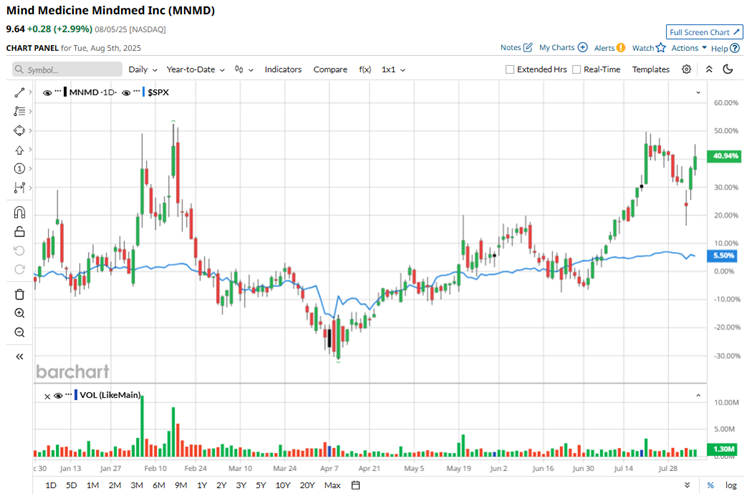Toggle magnet snap mode
The image size is (752, 496).
(x=19, y=213)
